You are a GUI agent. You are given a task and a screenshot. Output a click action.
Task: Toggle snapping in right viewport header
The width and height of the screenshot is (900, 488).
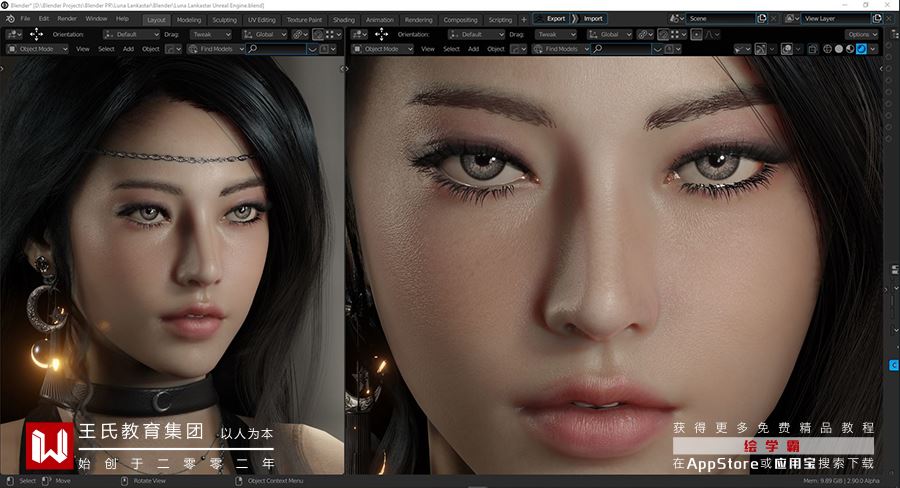pos(664,34)
